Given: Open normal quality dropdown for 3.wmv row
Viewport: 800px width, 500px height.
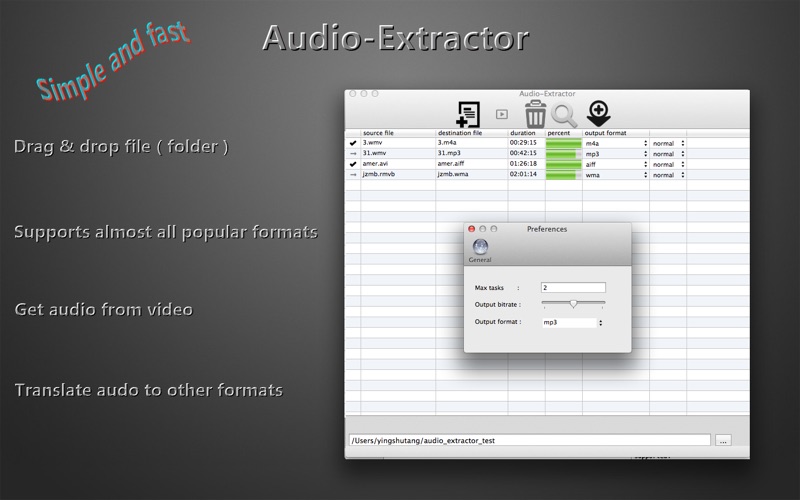Looking at the screenshot, I should click(x=668, y=143).
